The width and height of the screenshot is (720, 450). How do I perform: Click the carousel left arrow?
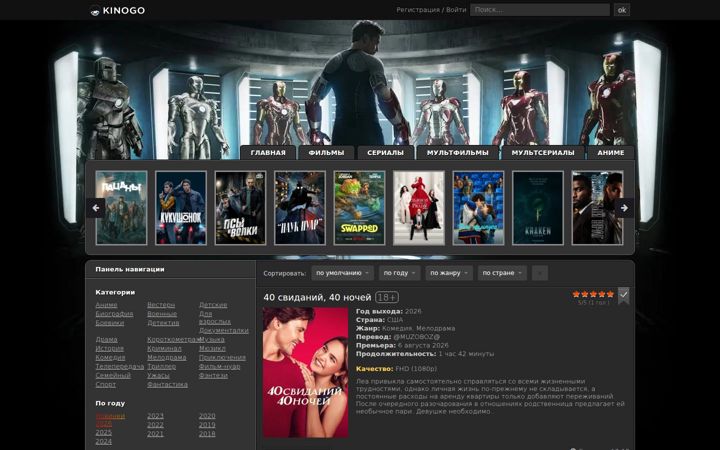(96, 208)
